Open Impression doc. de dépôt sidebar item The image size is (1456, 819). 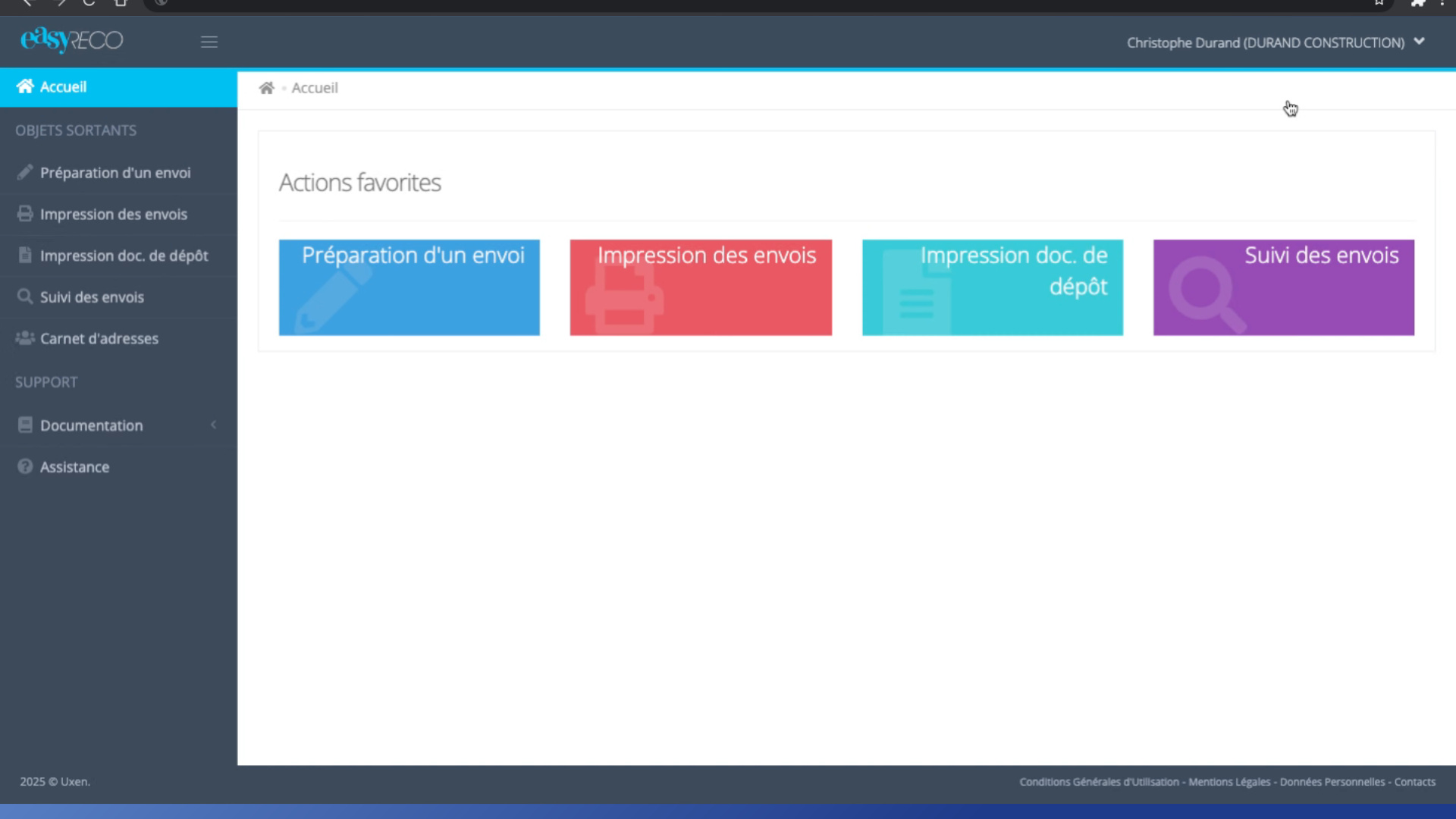(118, 256)
